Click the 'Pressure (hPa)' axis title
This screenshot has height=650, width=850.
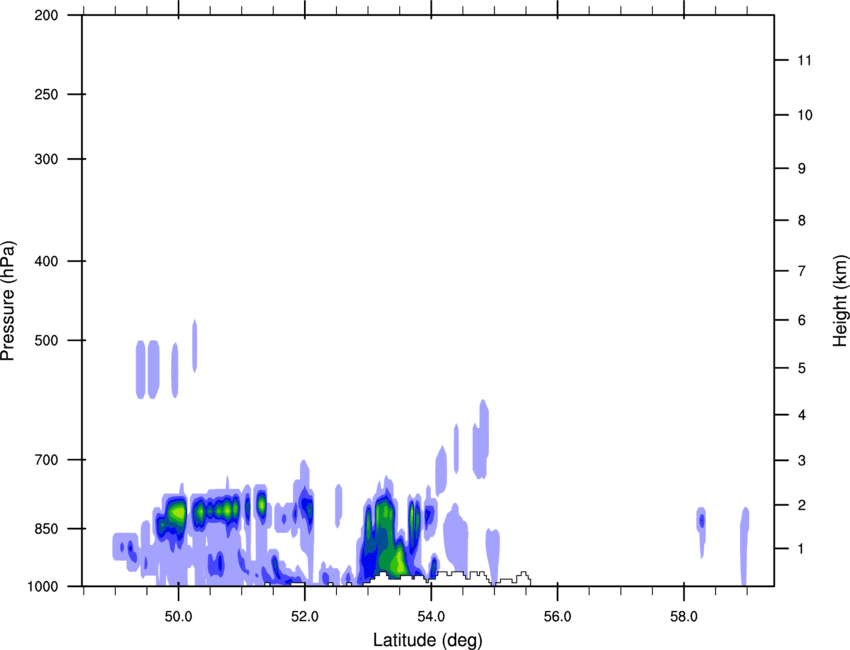tap(8, 300)
